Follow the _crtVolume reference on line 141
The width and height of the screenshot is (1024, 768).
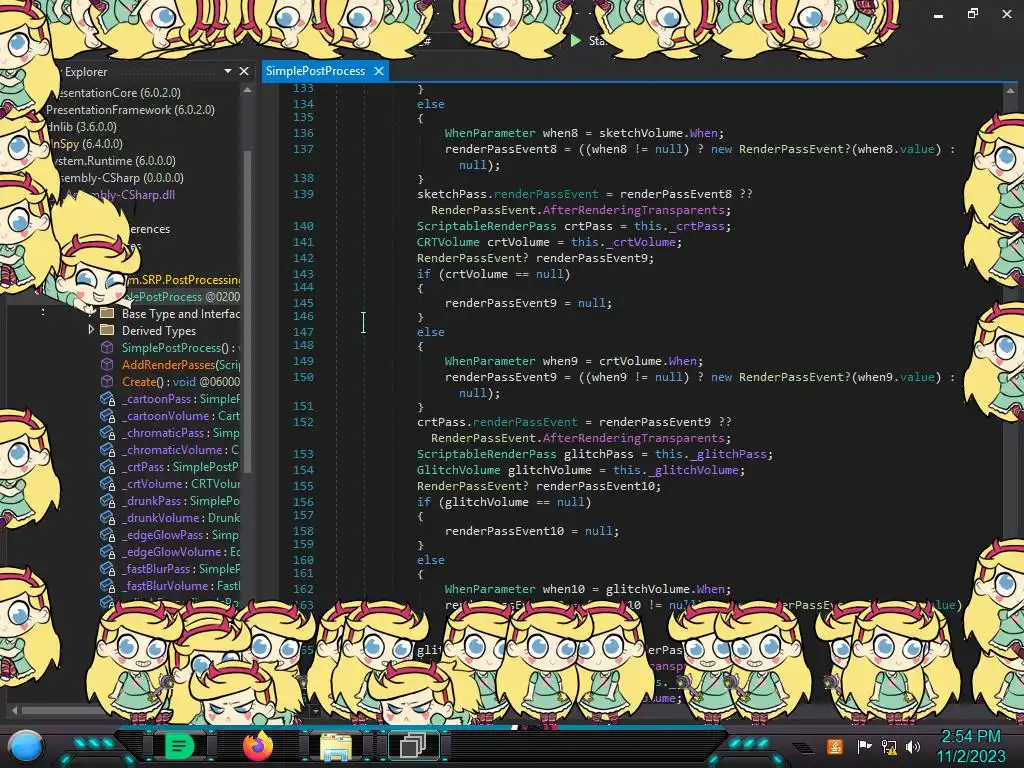tap(643, 242)
